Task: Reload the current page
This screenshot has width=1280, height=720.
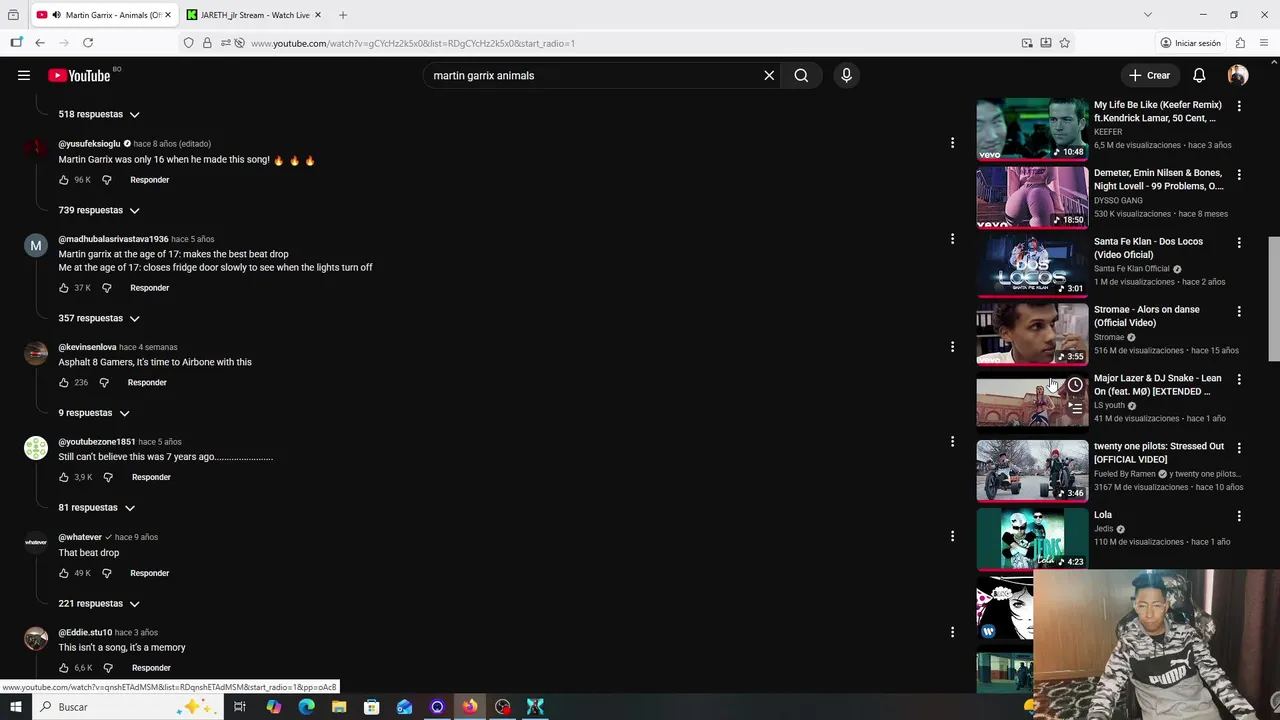Action: tap(88, 43)
